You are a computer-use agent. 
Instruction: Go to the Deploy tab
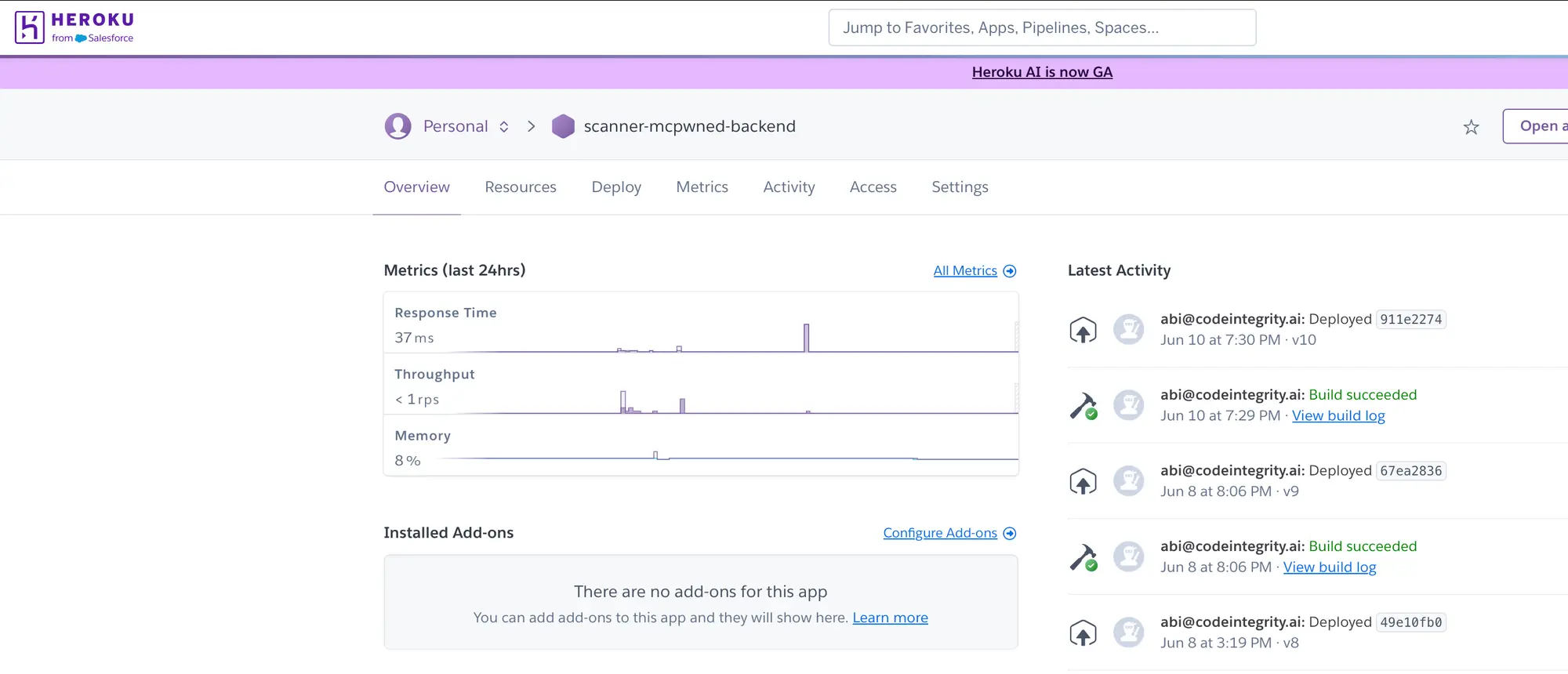tap(616, 187)
